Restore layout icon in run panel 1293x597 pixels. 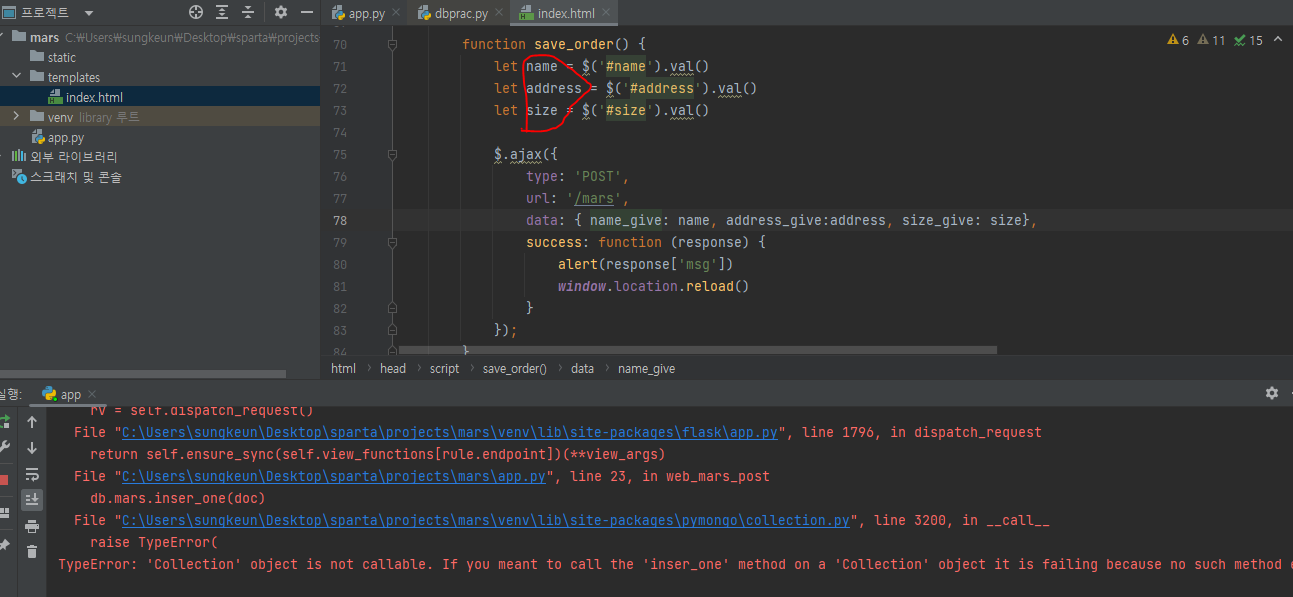pos(5,512)
